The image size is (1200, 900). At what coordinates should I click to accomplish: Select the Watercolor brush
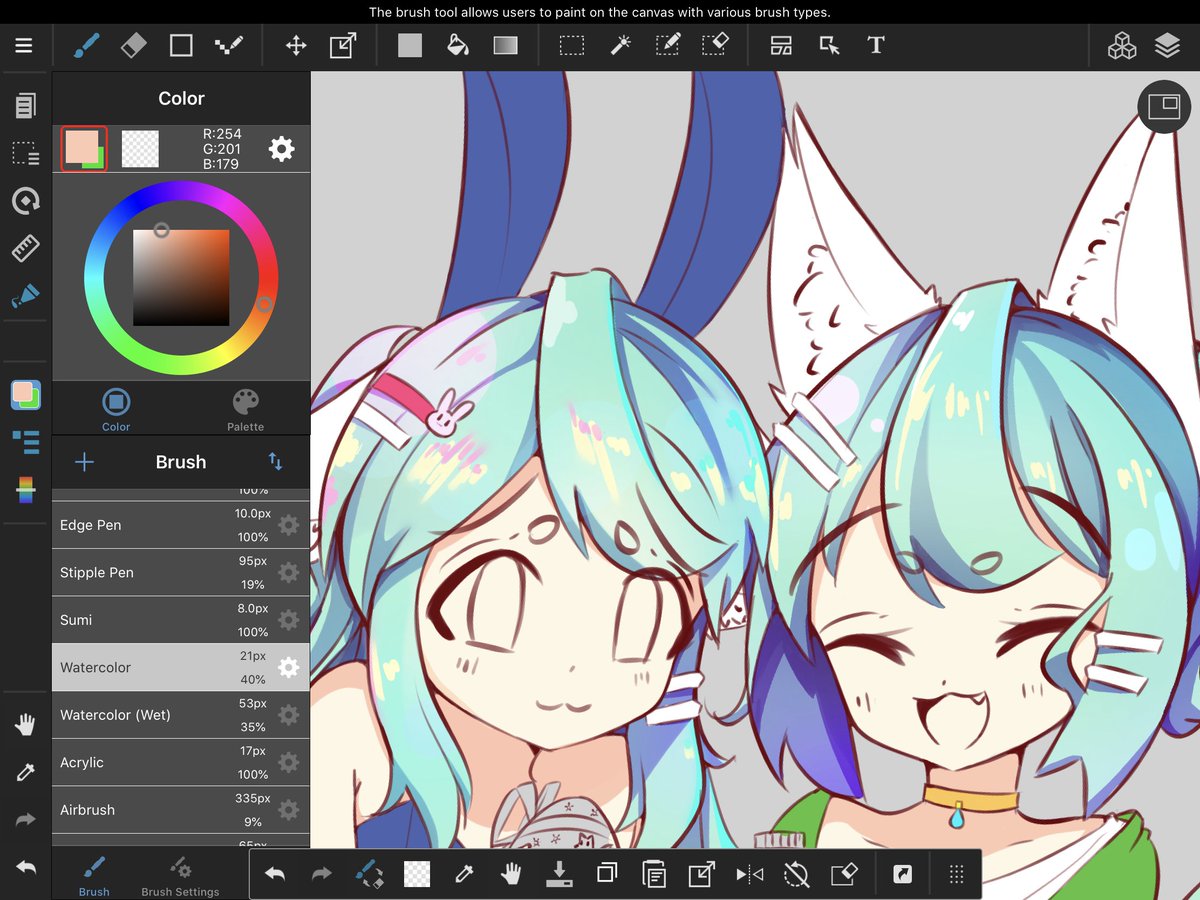pyautogui.click(x=181, y=667)
